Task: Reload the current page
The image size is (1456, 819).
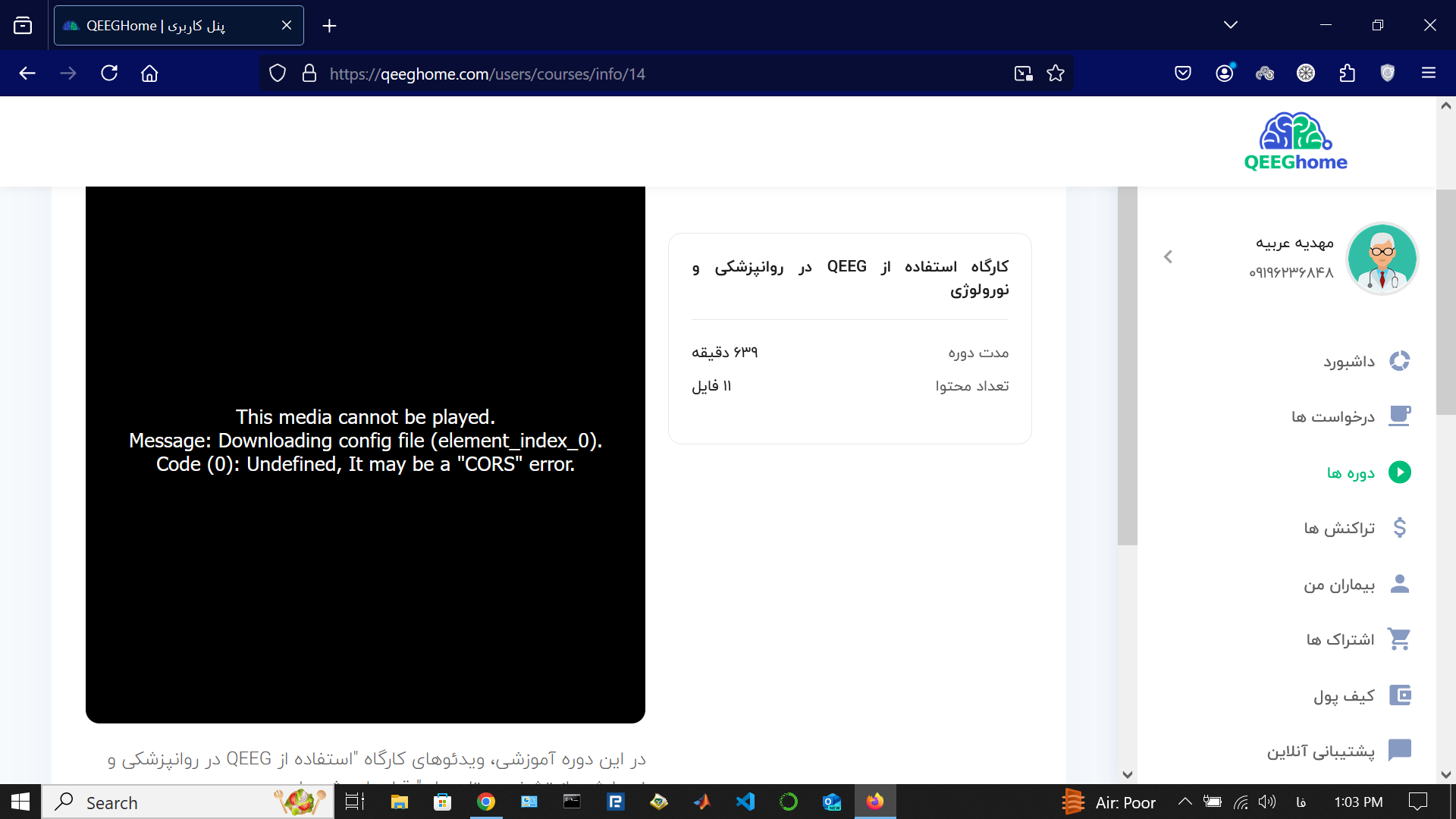Action: [109, 74]
